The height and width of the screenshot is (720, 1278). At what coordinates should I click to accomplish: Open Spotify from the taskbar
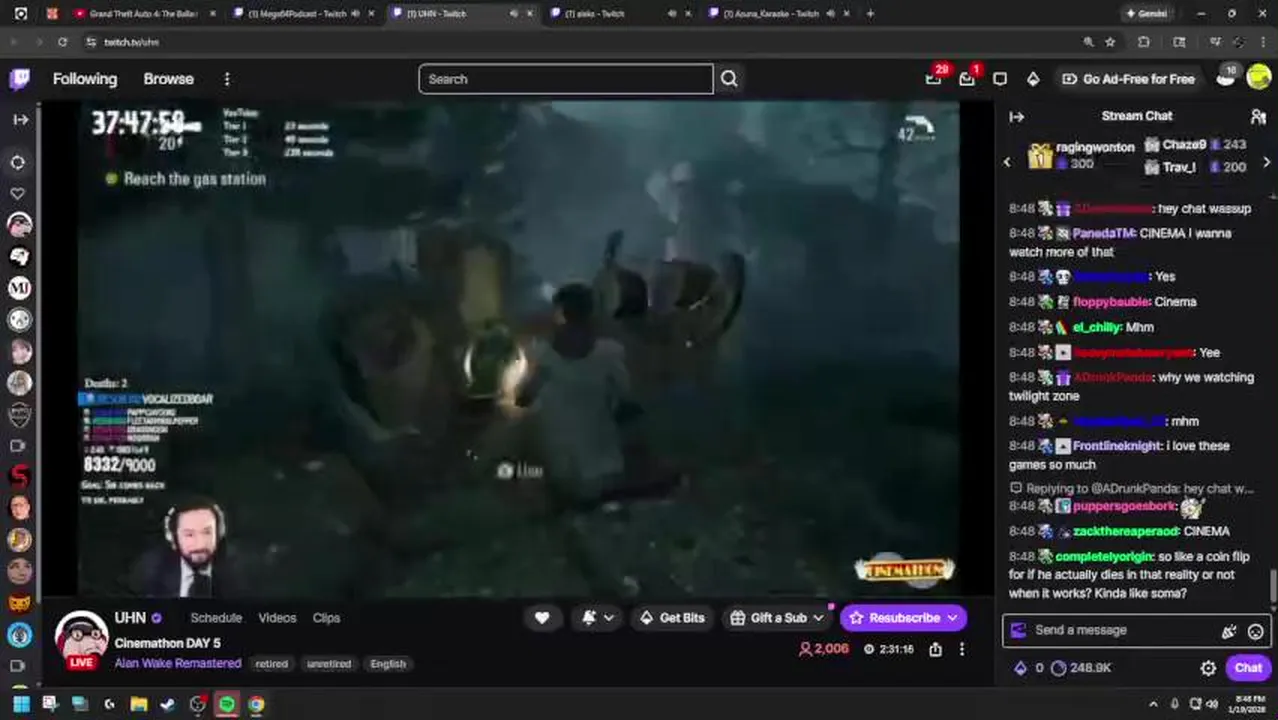[227, 704]
